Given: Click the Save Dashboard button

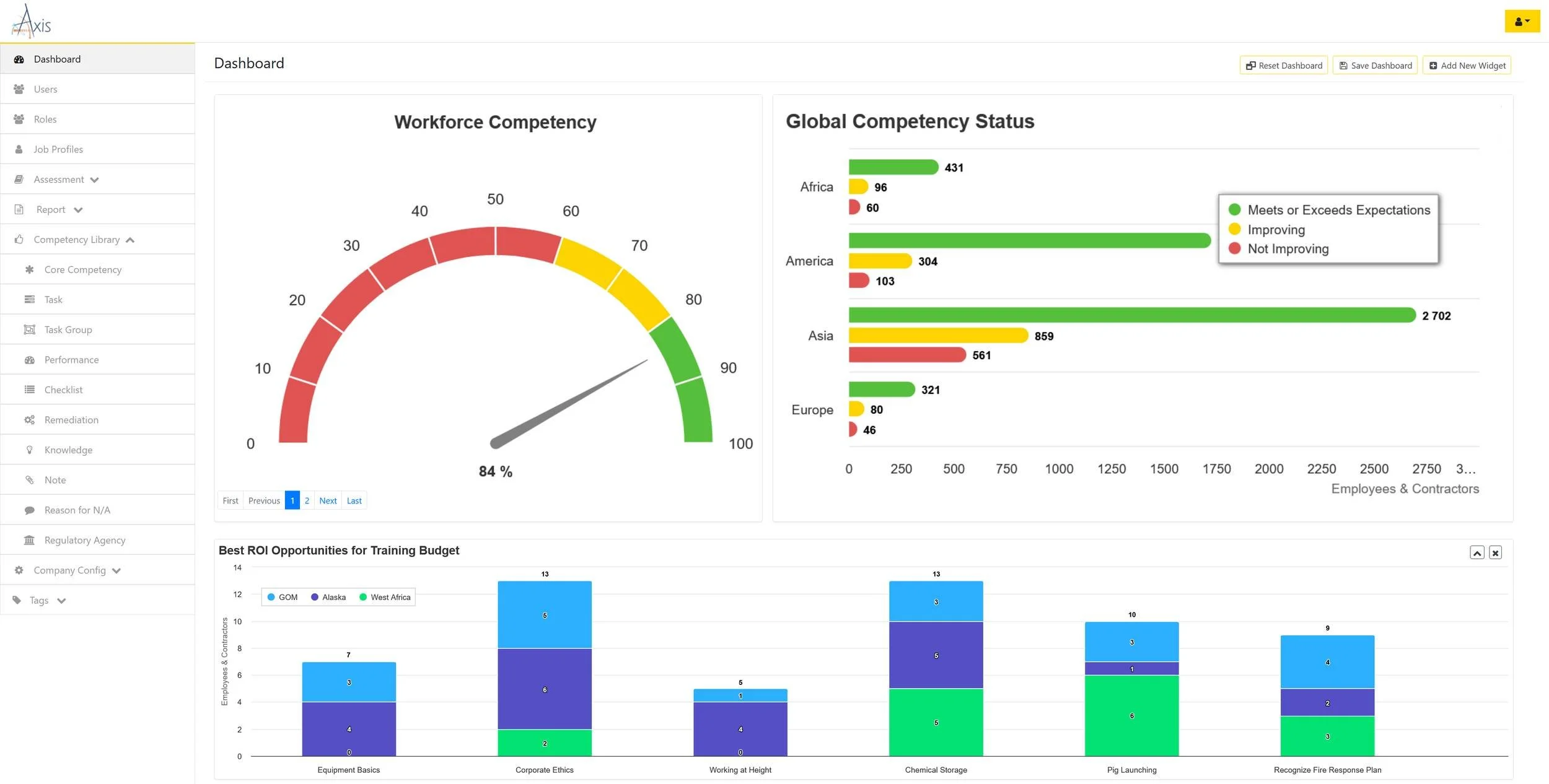Looking at the screenshot, I should pos(1374,66).
